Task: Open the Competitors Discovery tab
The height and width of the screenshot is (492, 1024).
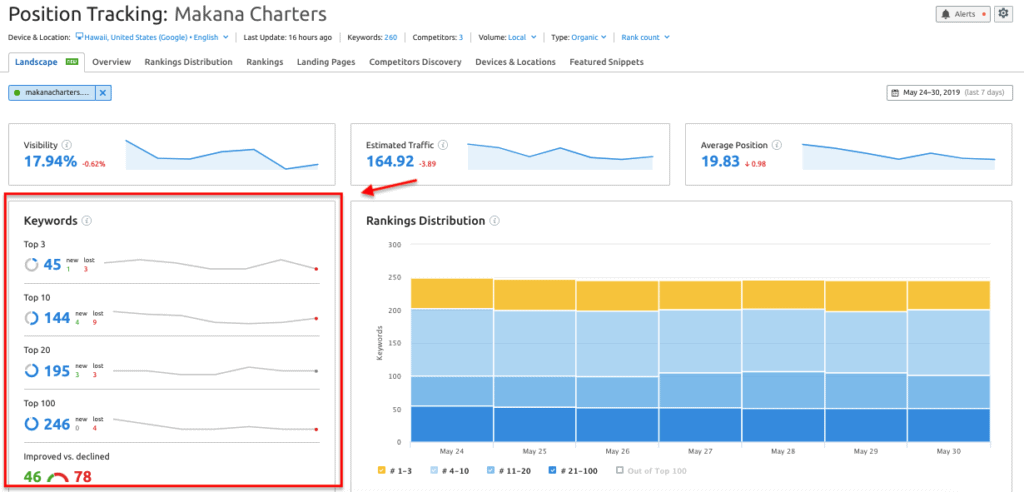Action: click(414, 62)
